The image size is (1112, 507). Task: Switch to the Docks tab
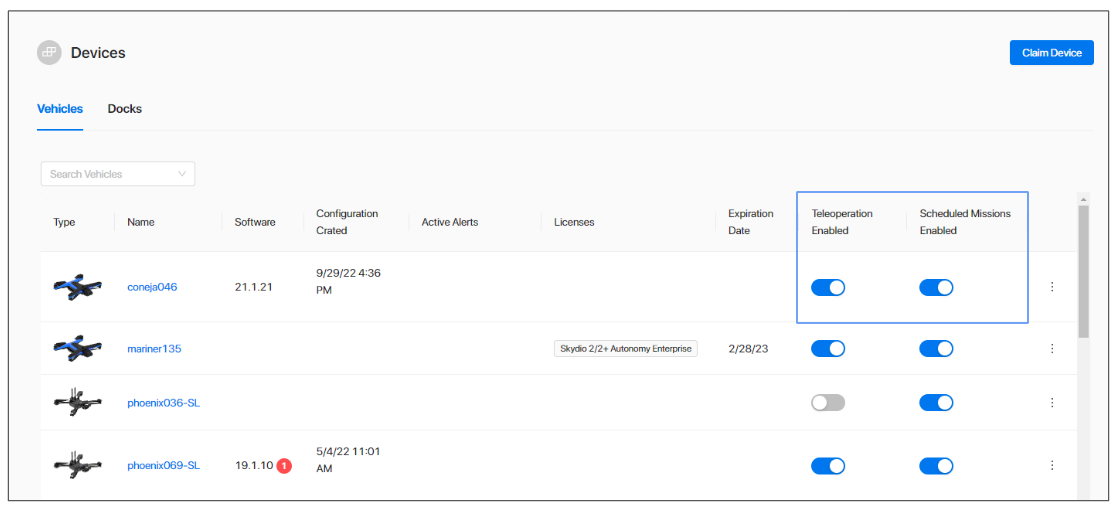pyautogui.click(x=125, y=109)
